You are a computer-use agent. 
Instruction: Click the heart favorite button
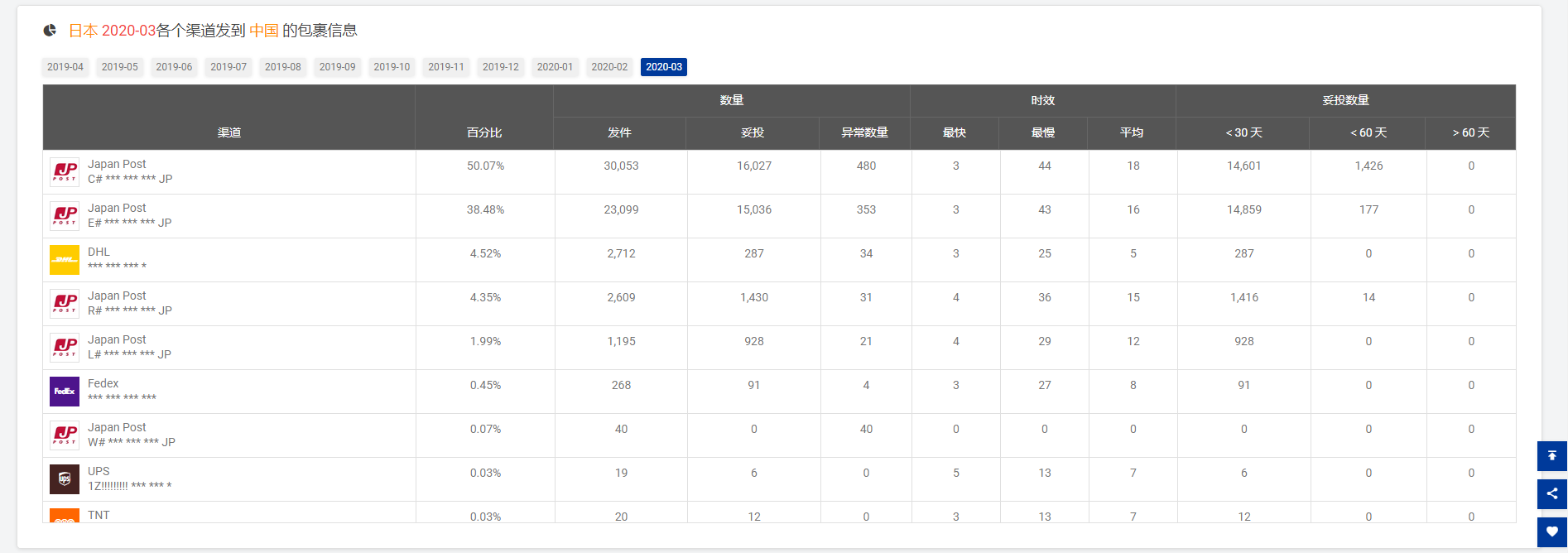coord(1551,532)
